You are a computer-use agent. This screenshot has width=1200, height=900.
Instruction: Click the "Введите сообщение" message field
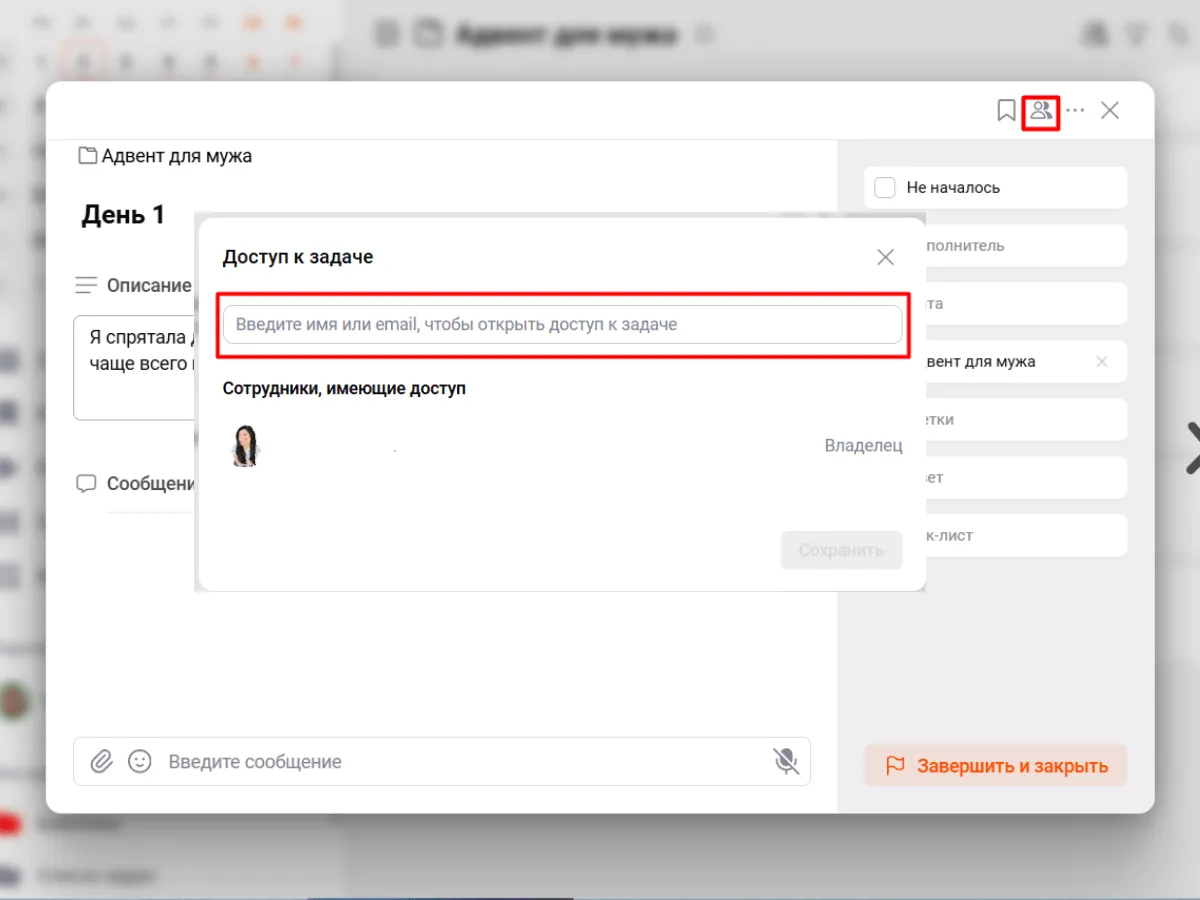[460, 762]
